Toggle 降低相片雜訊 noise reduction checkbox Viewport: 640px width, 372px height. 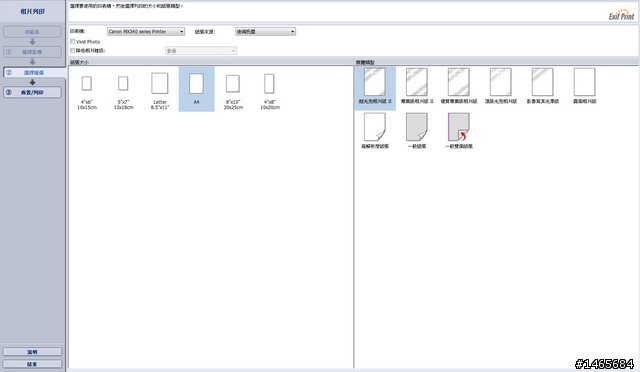point(73,51)
